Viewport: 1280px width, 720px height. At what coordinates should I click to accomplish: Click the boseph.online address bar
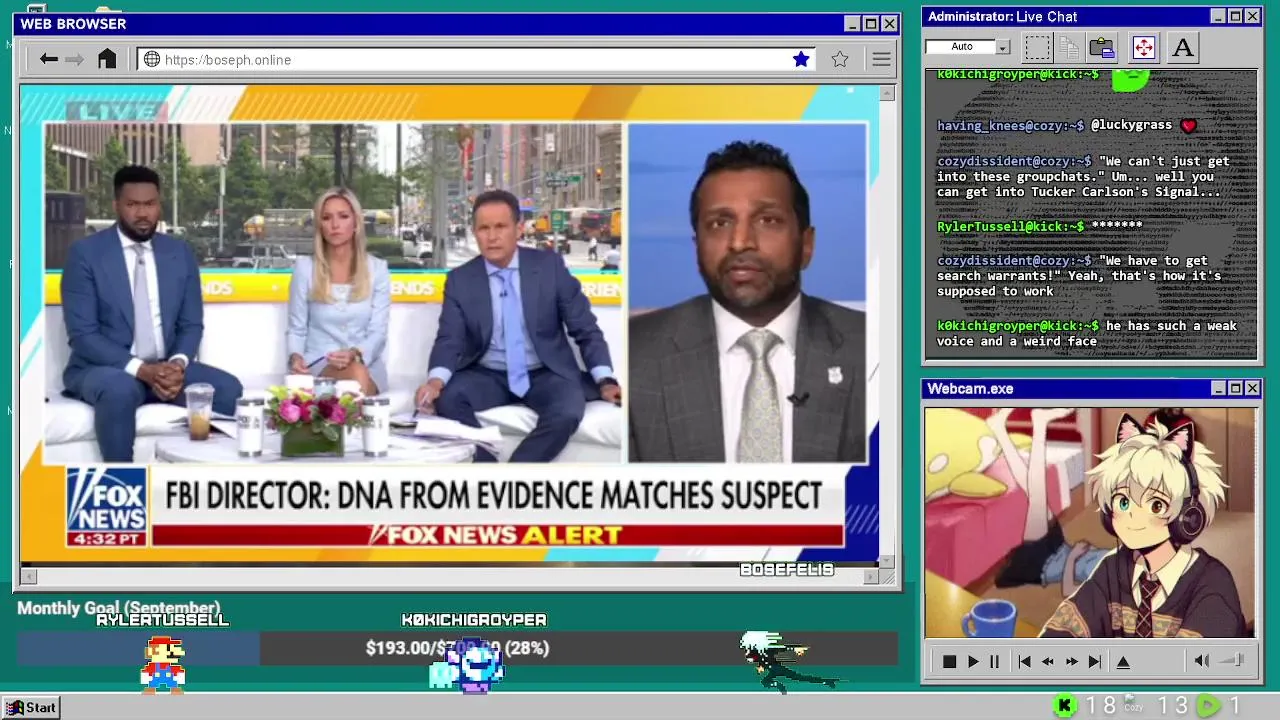(476, 60)
